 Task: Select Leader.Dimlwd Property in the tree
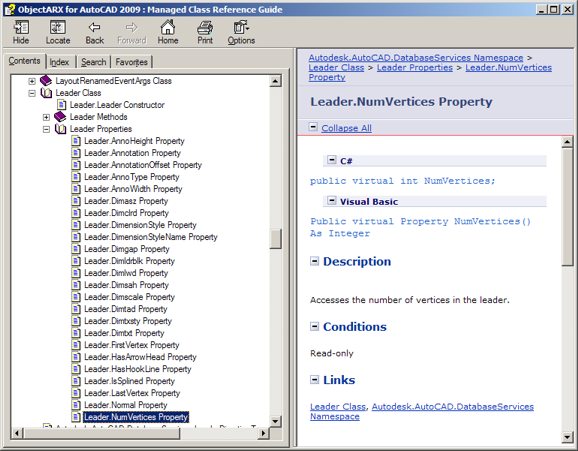126,273
